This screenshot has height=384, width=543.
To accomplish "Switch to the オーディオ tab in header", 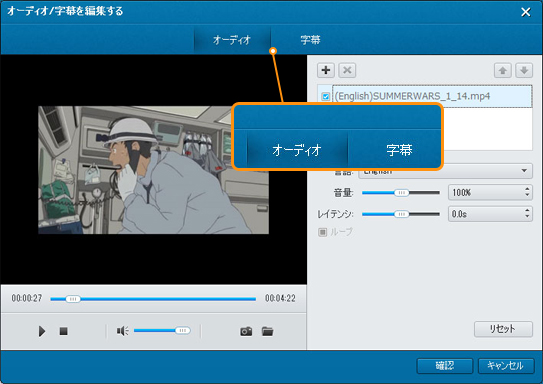I will [232, 40].
